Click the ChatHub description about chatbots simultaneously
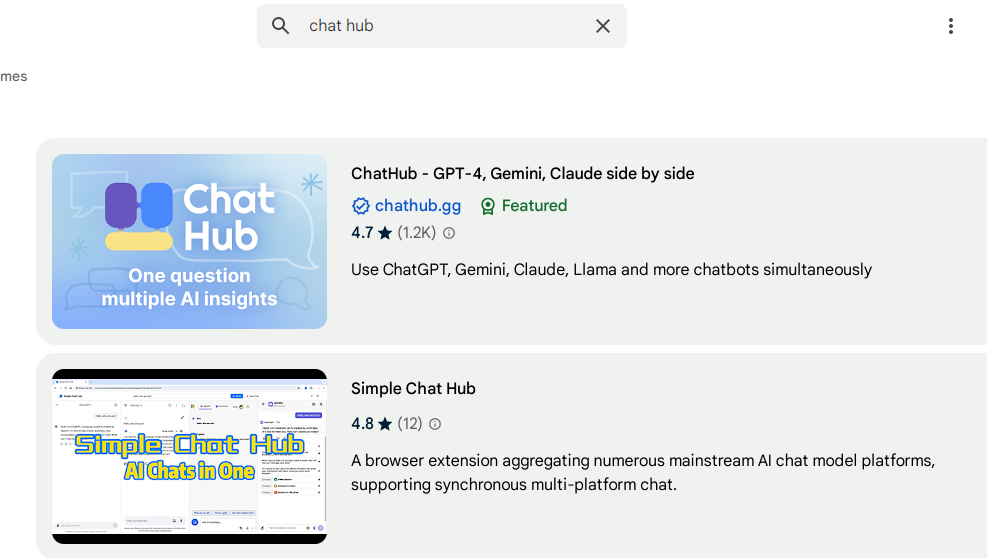987x558 pixels. tap(611, 270)
